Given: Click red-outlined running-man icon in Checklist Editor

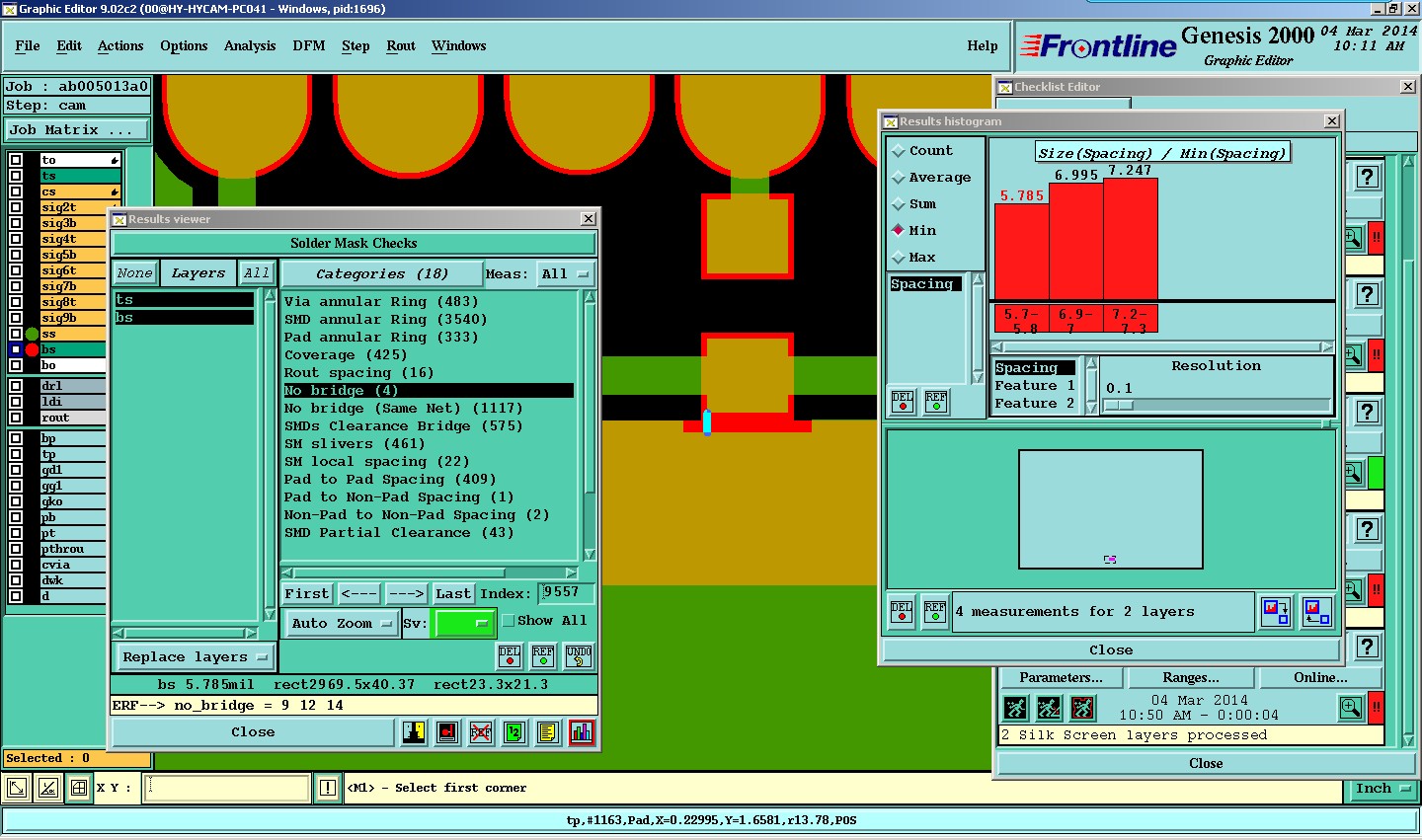Looking at the screenshot, I should click(x=1082, y=708).
